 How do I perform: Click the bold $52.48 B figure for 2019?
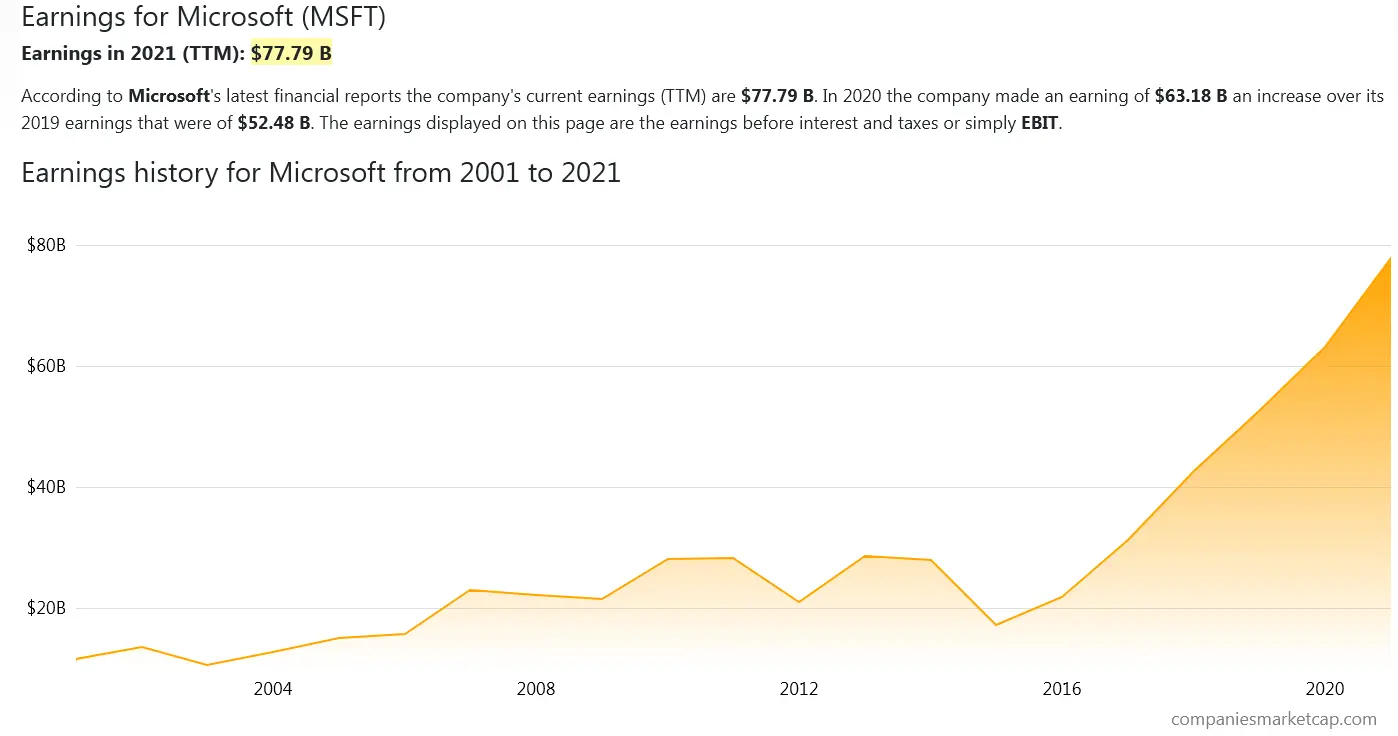tap(274, 124)
